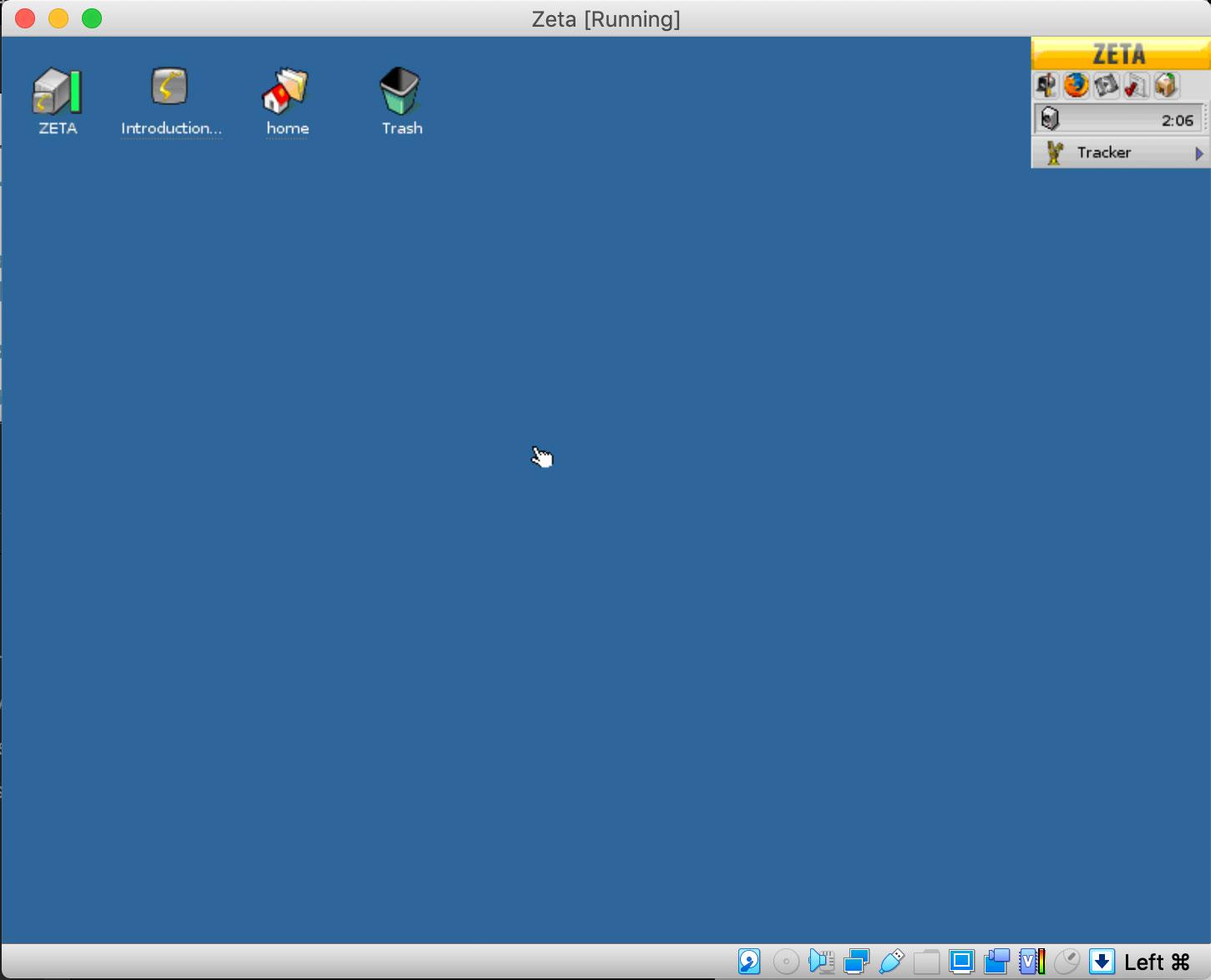
Task: Click the USB devices status icon
Action: tap(891, 962)
